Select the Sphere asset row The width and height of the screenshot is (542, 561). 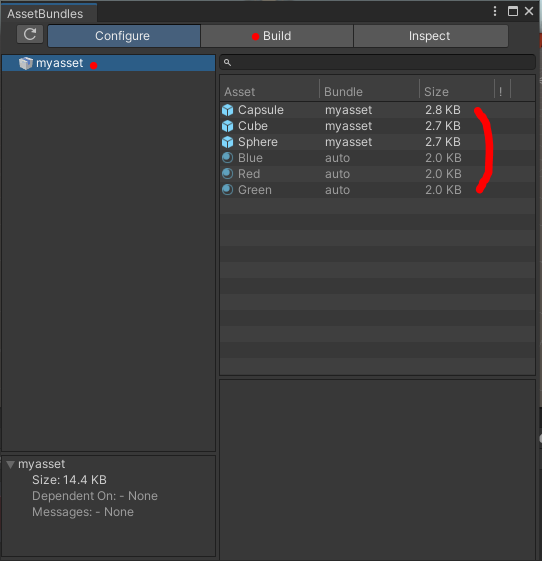377,142
